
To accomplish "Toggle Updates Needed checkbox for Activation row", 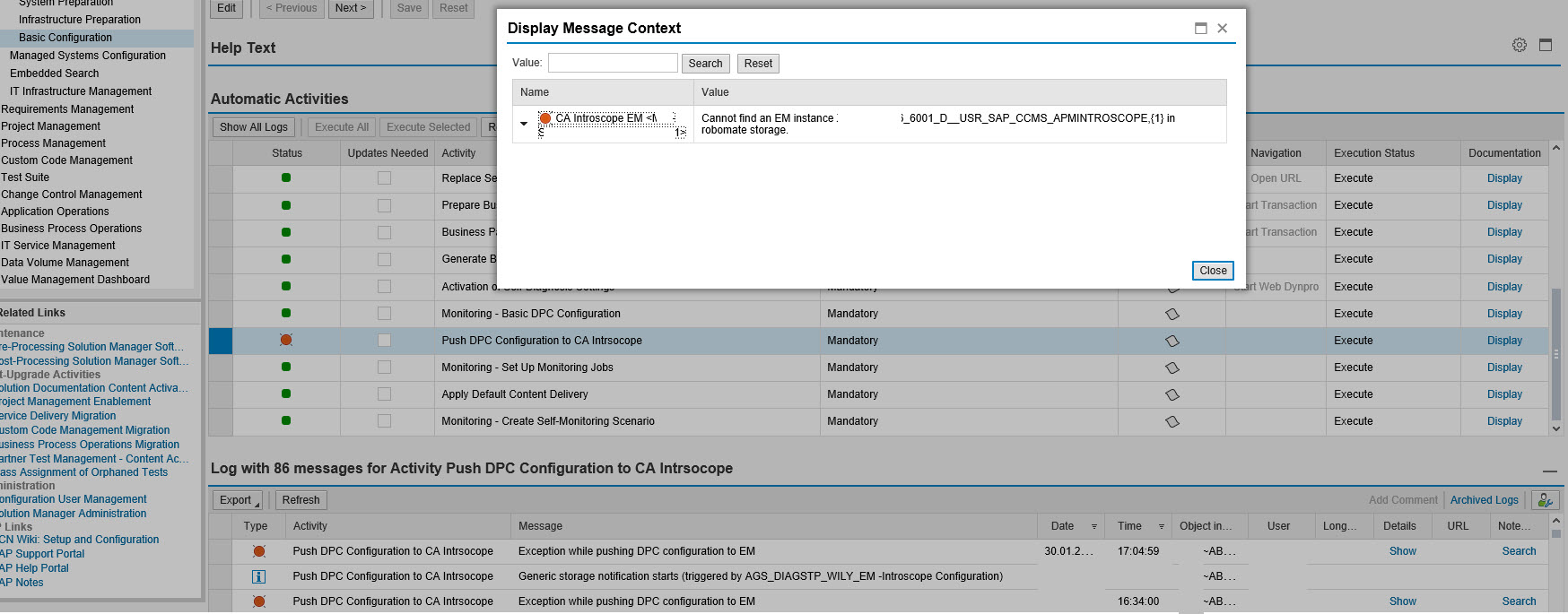I will [x=384, y=286].
